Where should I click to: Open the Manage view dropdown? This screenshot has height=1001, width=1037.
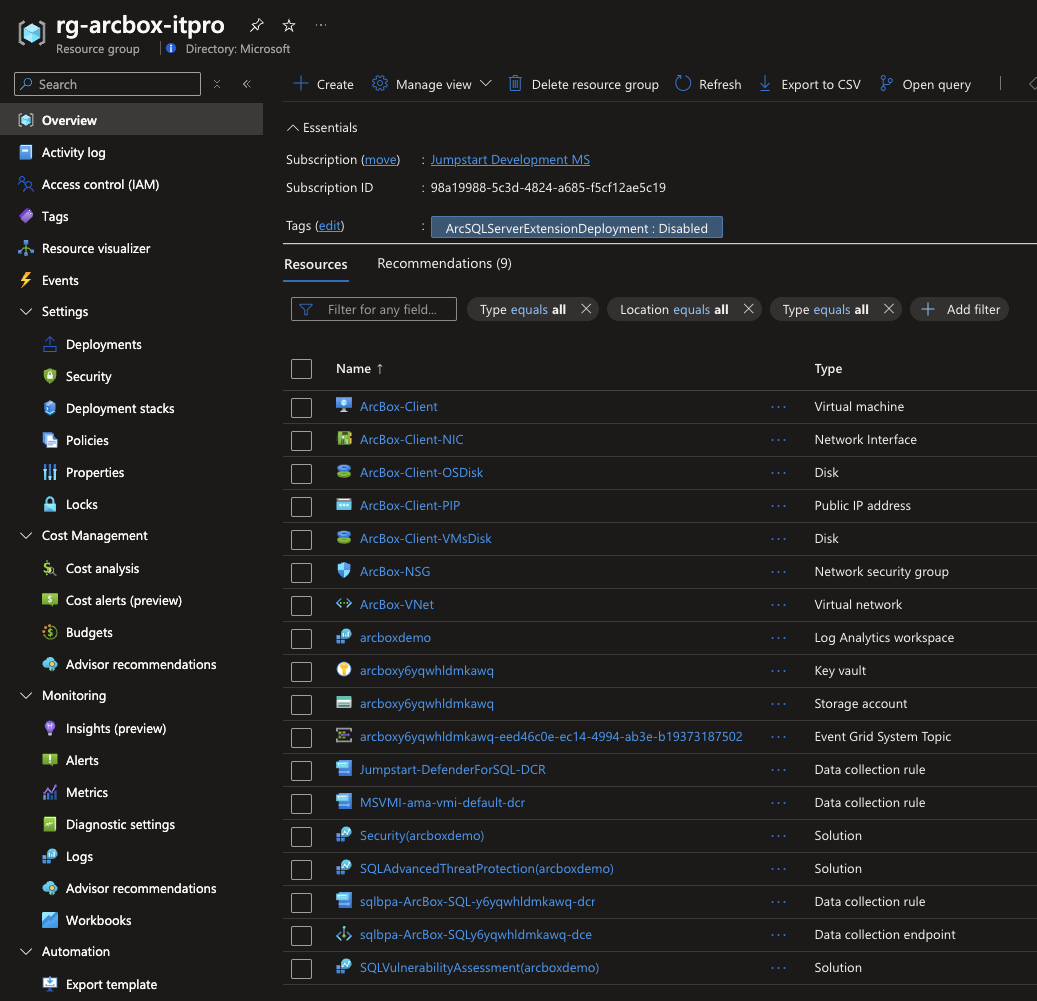coord(432,84)
